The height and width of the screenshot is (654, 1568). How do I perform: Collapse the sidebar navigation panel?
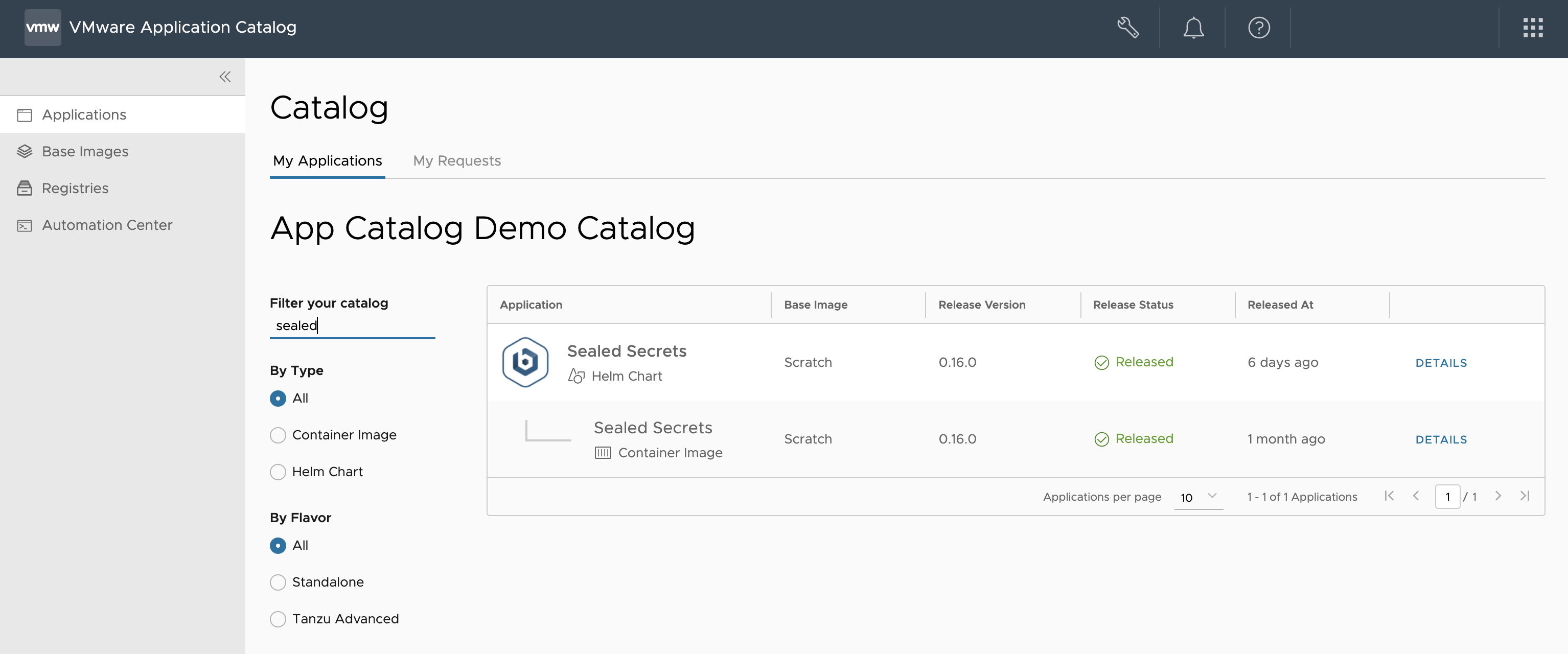pyautogui.click(x=224, y=77)
